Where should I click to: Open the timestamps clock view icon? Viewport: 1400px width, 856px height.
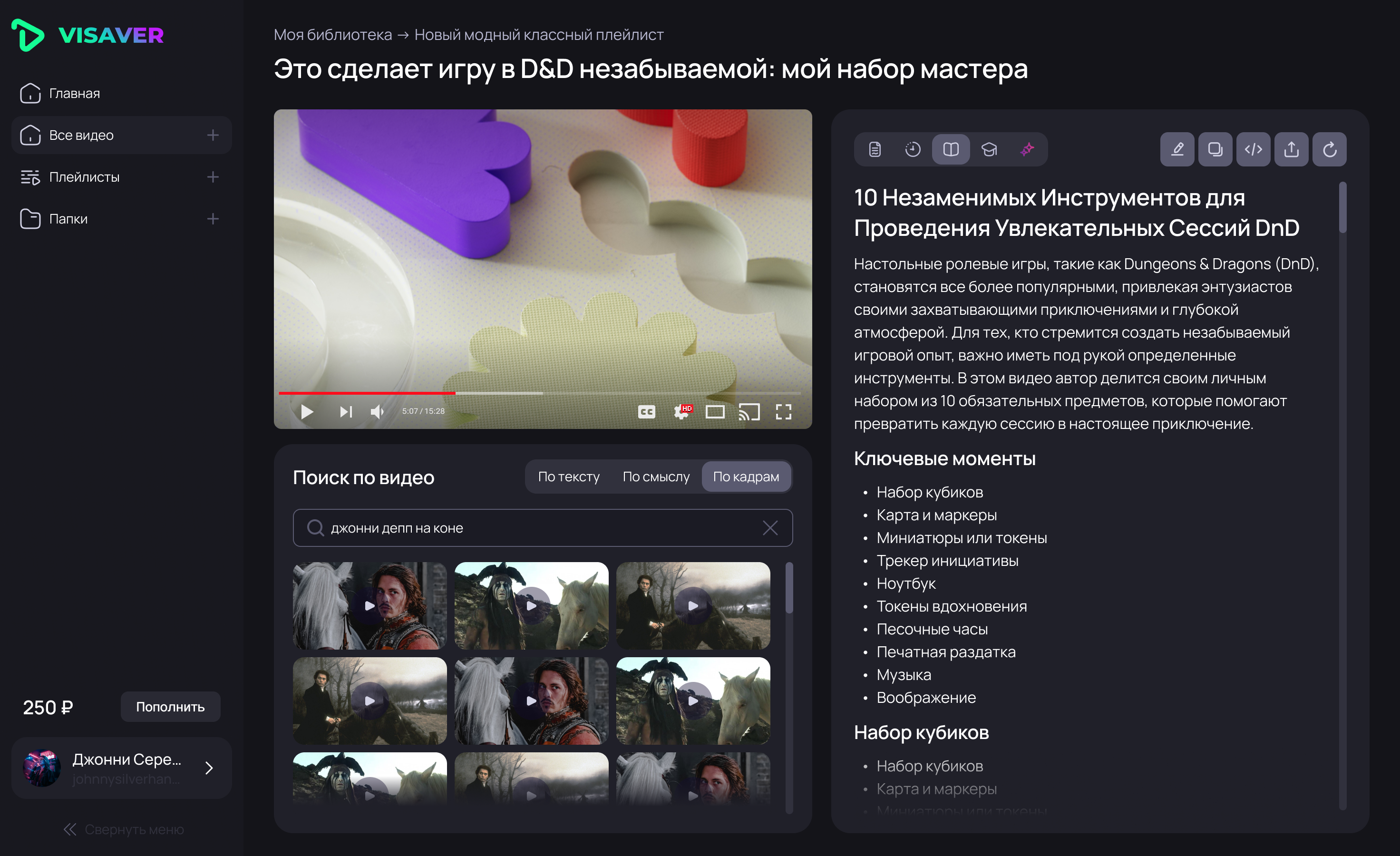[x=913, y=149]
